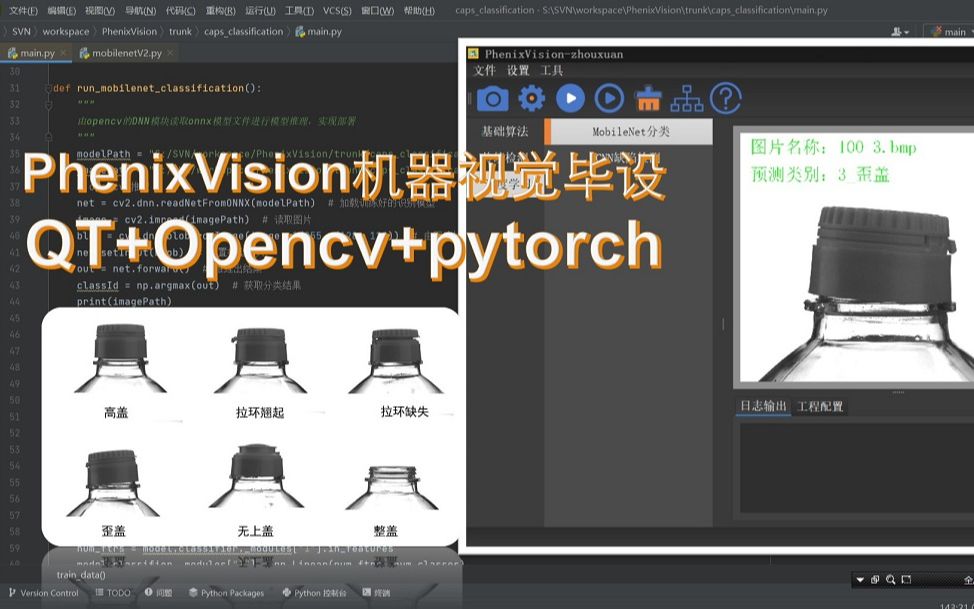Open the Python Packages tool window
This screenshot has width=974, height=609.
227,593
